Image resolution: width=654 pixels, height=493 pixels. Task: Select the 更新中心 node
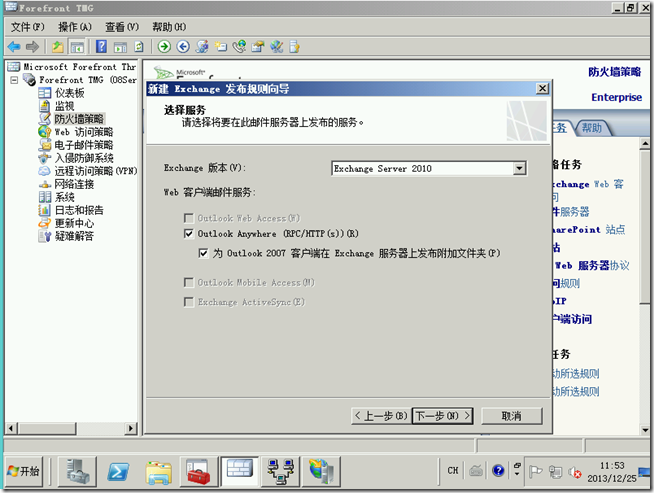[x=74, y=223]
